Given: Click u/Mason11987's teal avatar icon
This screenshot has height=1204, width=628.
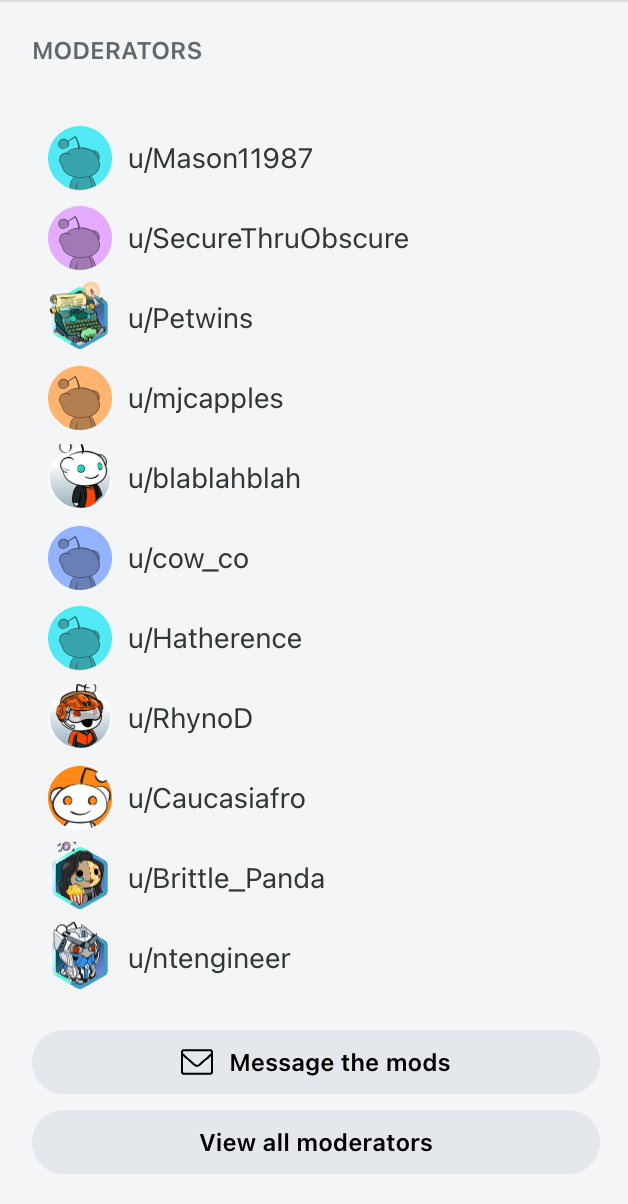Looking at the screenshot, I should 80,158.
